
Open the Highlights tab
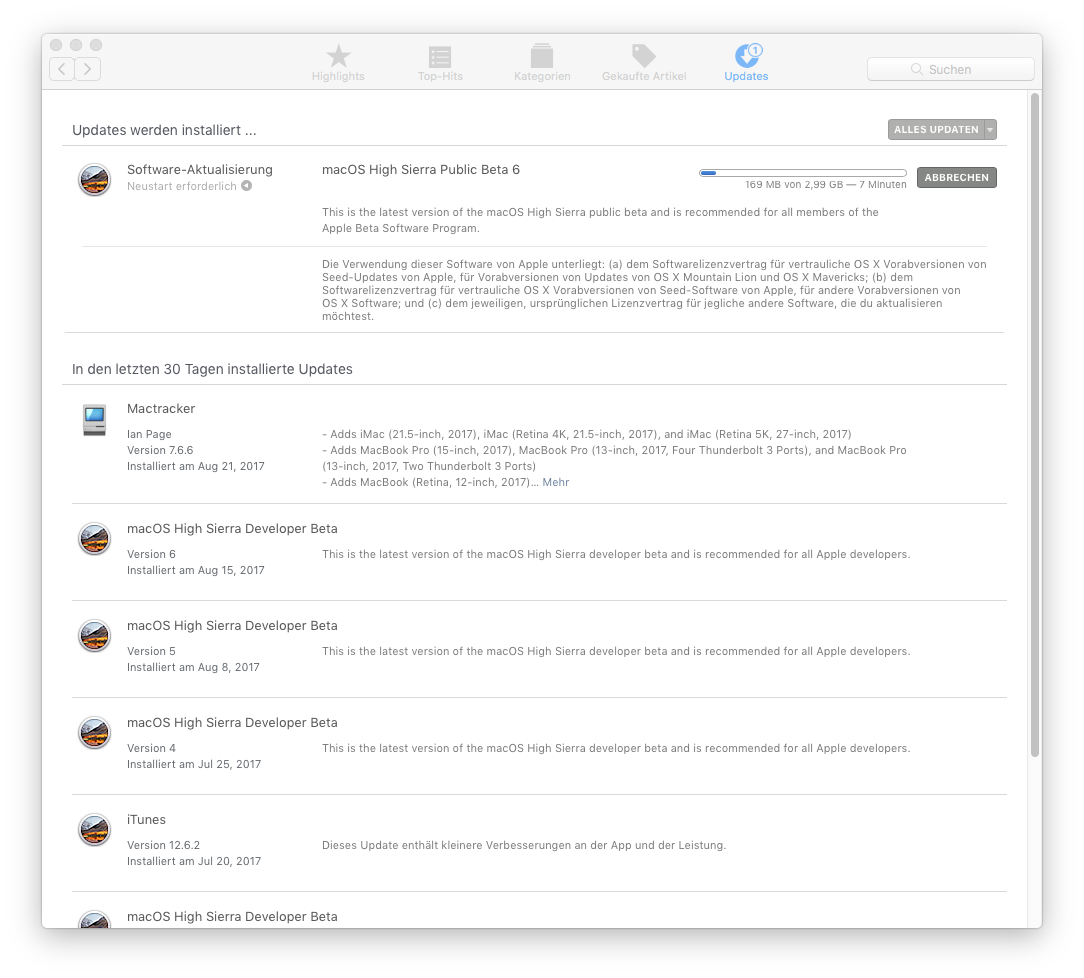(x=338, y=63)
